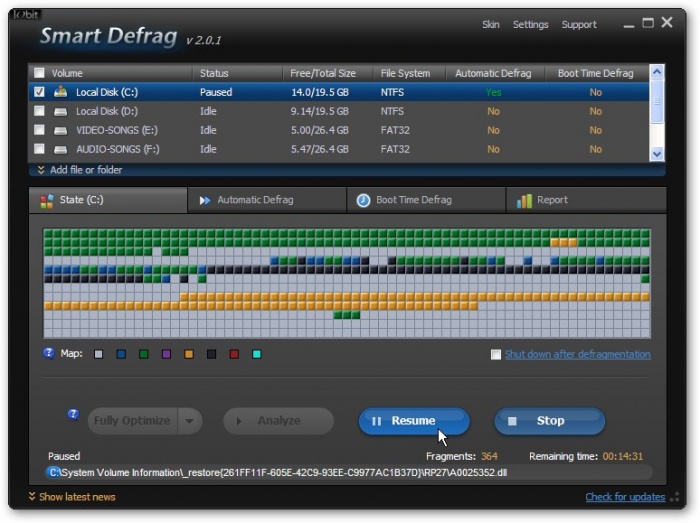The height and width of the screenshot is (523, 700).
Task: Open the Support menu
Action: click(x=579, y=25)
